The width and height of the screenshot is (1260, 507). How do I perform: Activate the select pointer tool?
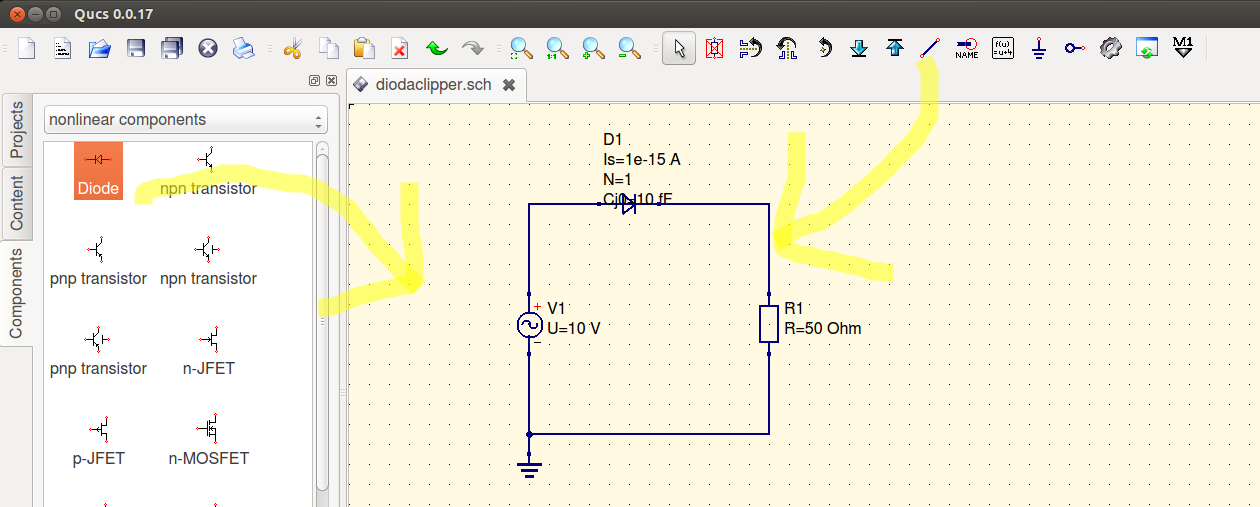pyautogui.click(x=679, y=48)
